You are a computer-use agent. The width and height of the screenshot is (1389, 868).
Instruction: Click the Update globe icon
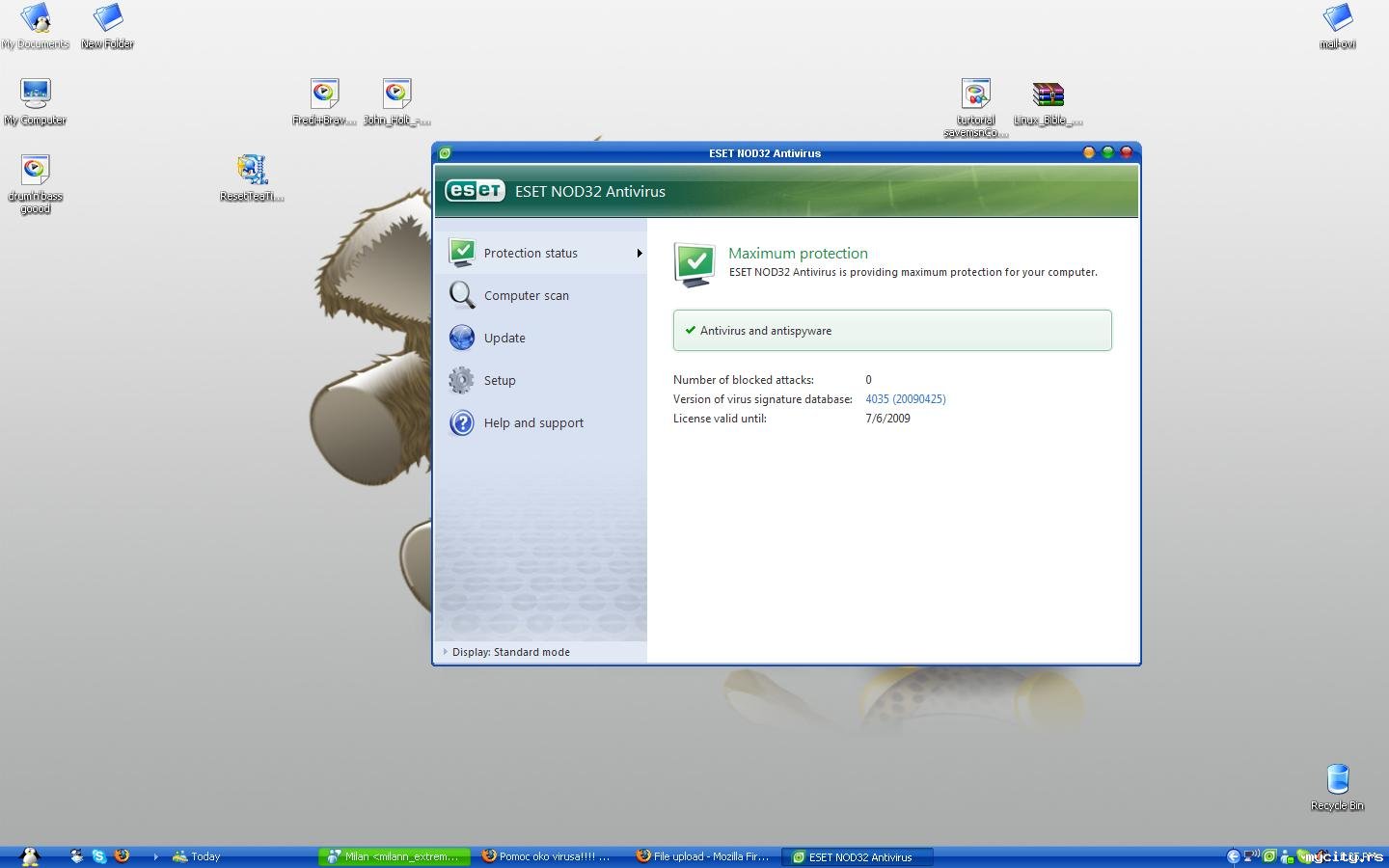point(462,338)
